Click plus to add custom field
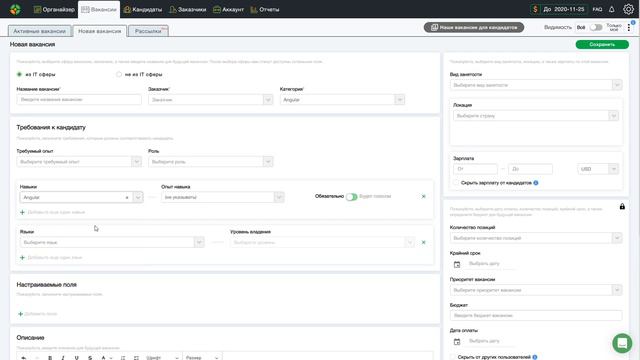This screenshot has height=360, width=640. [x=20, y=314]
